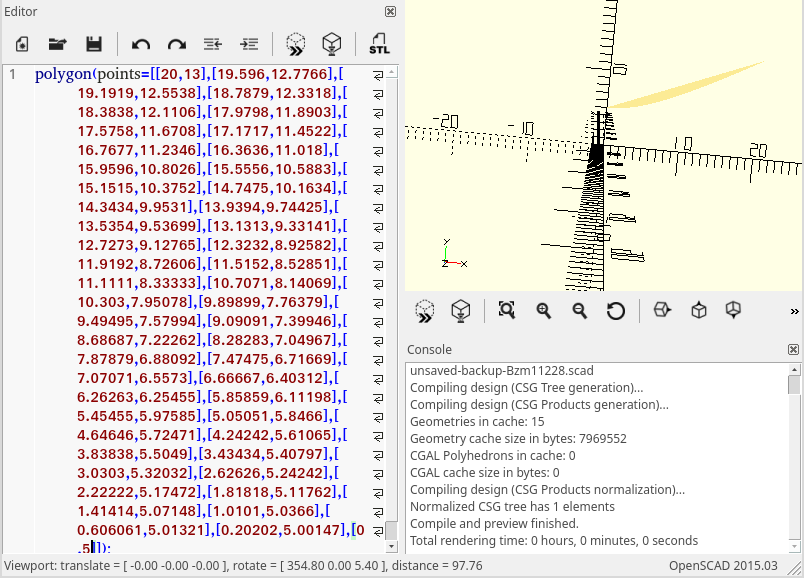Switch to the top view
Image resolution: width=804 pixels, height=578 pixels.
[x=697, y=311]
